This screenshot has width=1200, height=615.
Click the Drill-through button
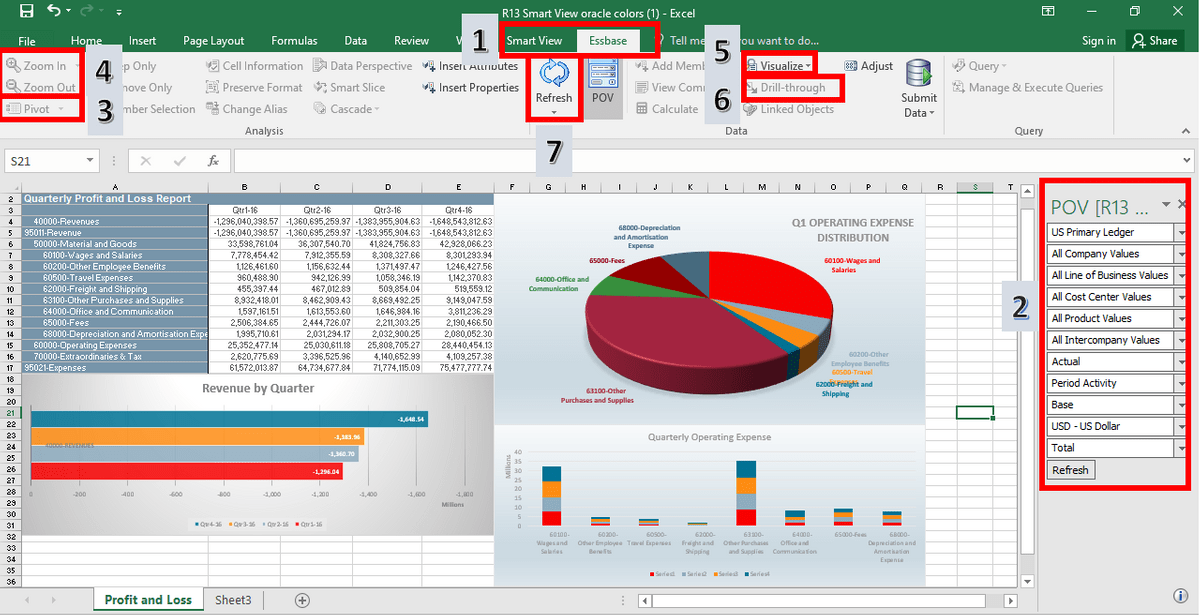click(x=785, y=88)
